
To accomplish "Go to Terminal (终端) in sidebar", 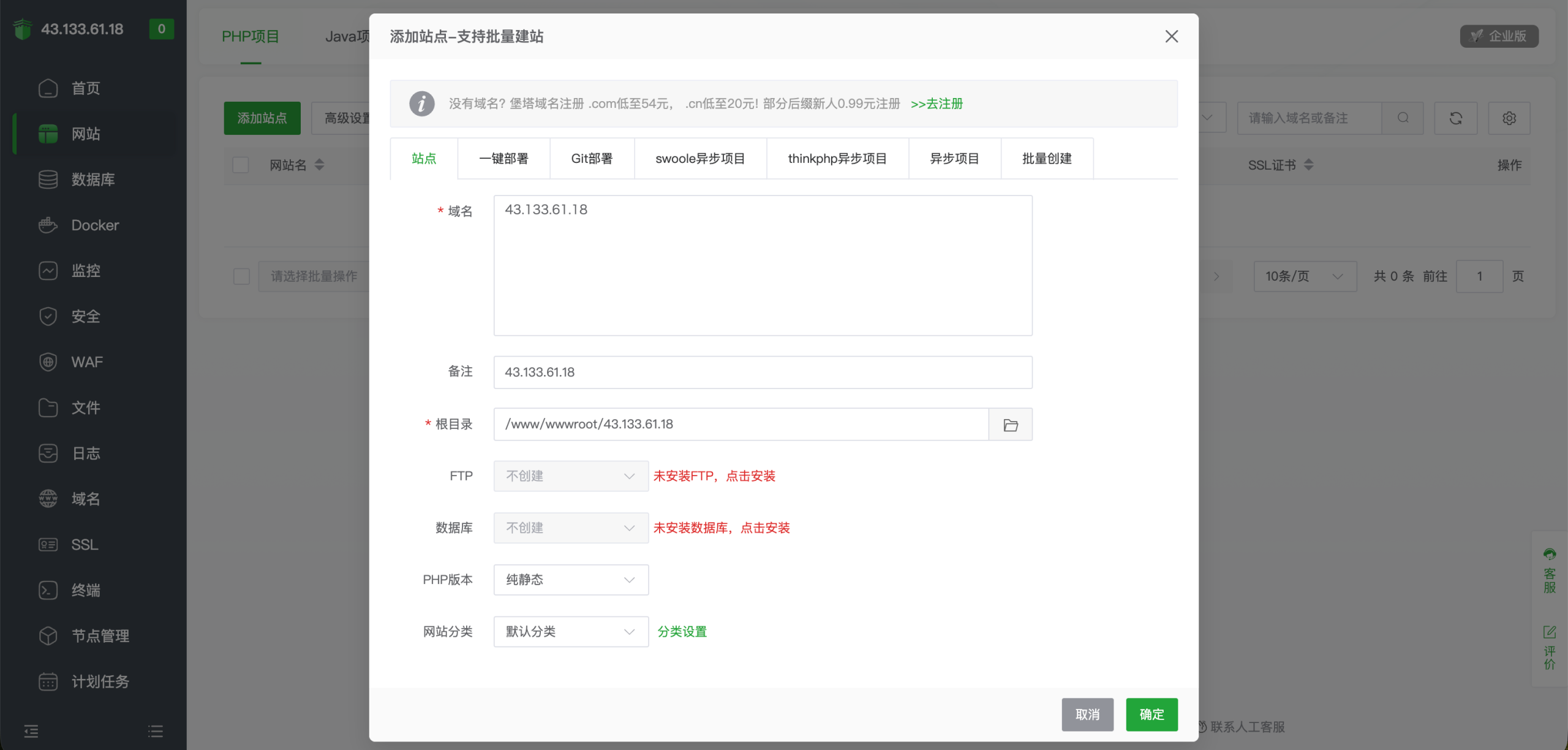I will (x=85, y=590).
